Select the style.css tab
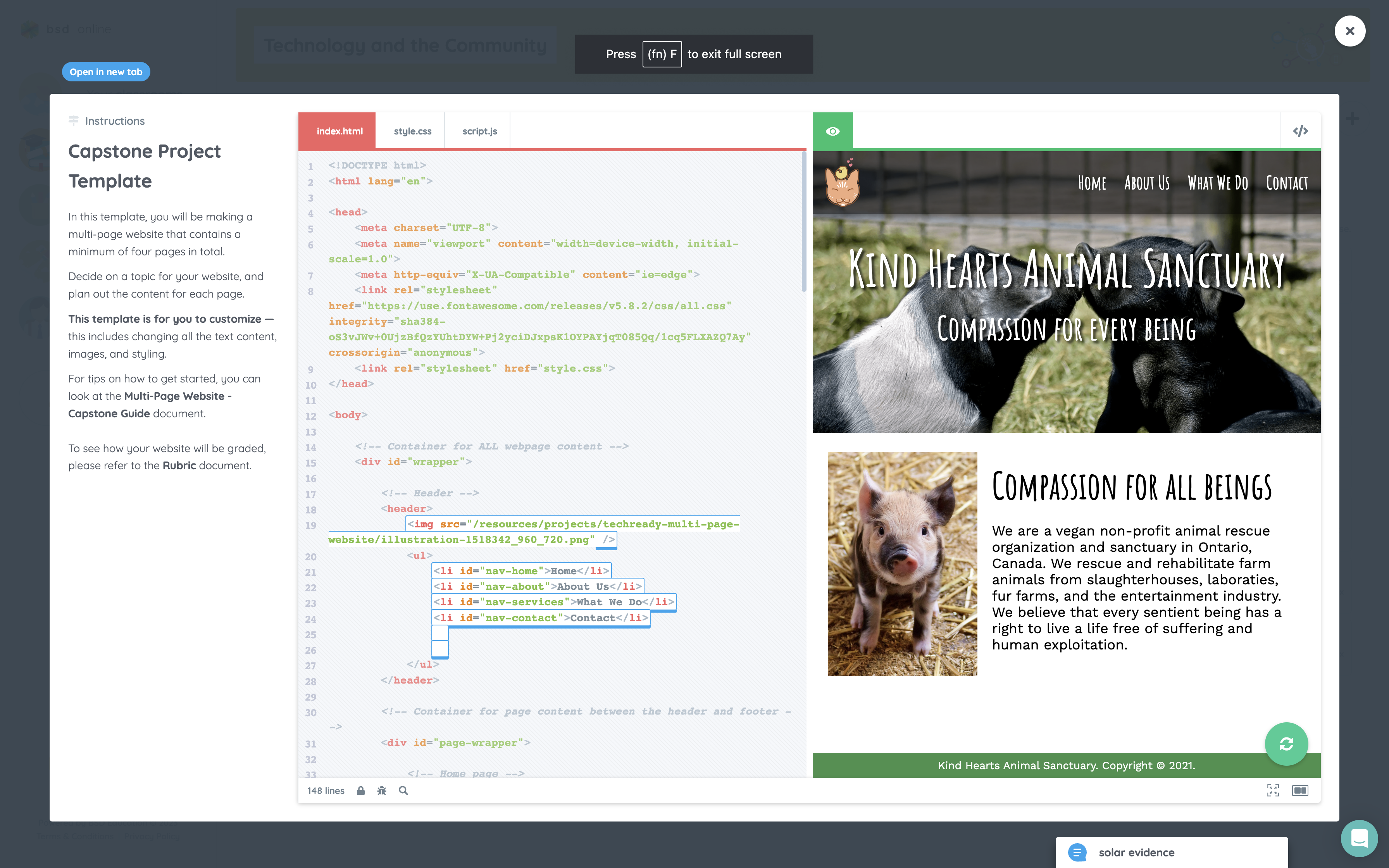The height and width of the screenshot is (868, 1389). tap(413, 131)
